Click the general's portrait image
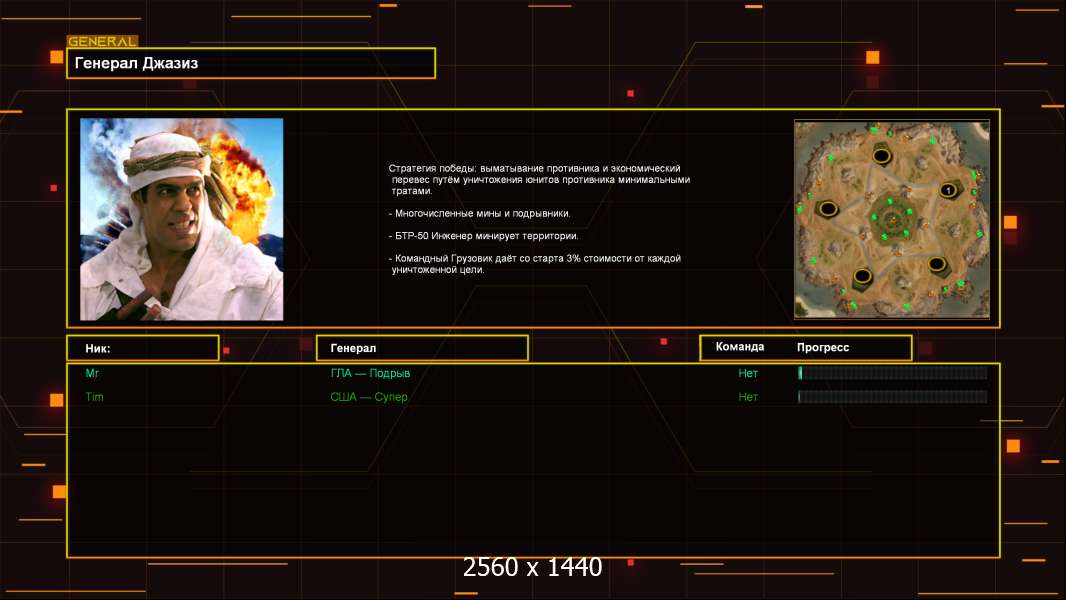Viewport: 1066px width, 600px height. pyautogui.click(x=182, y=219)
